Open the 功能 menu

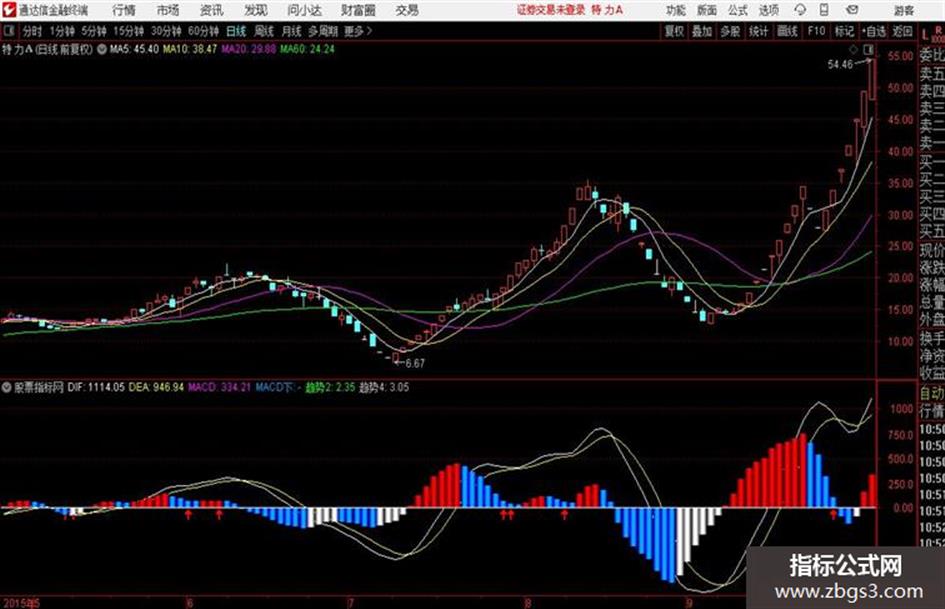click(x=676, y=10)
